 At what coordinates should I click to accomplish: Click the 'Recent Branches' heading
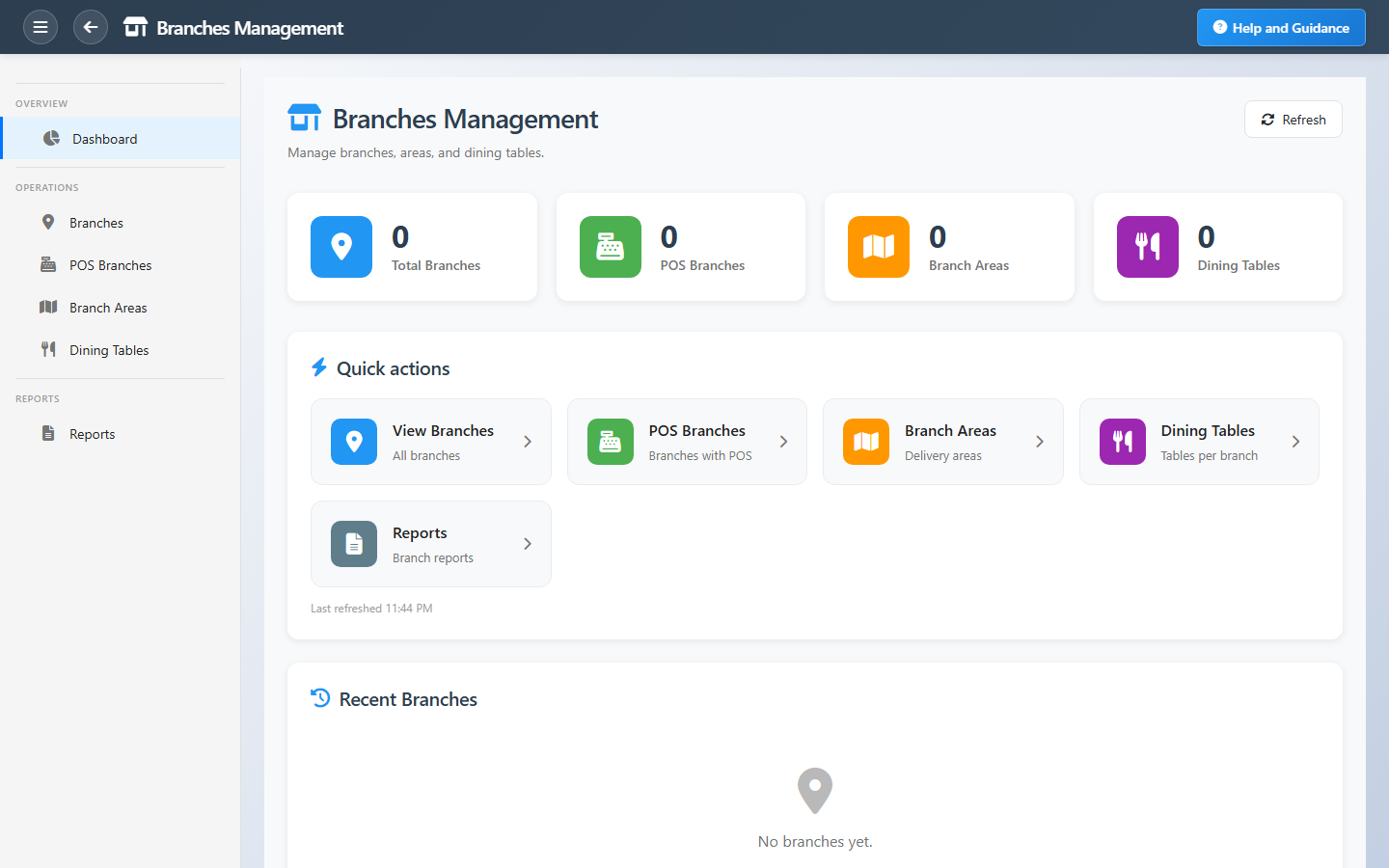click(x=408, y=699)
